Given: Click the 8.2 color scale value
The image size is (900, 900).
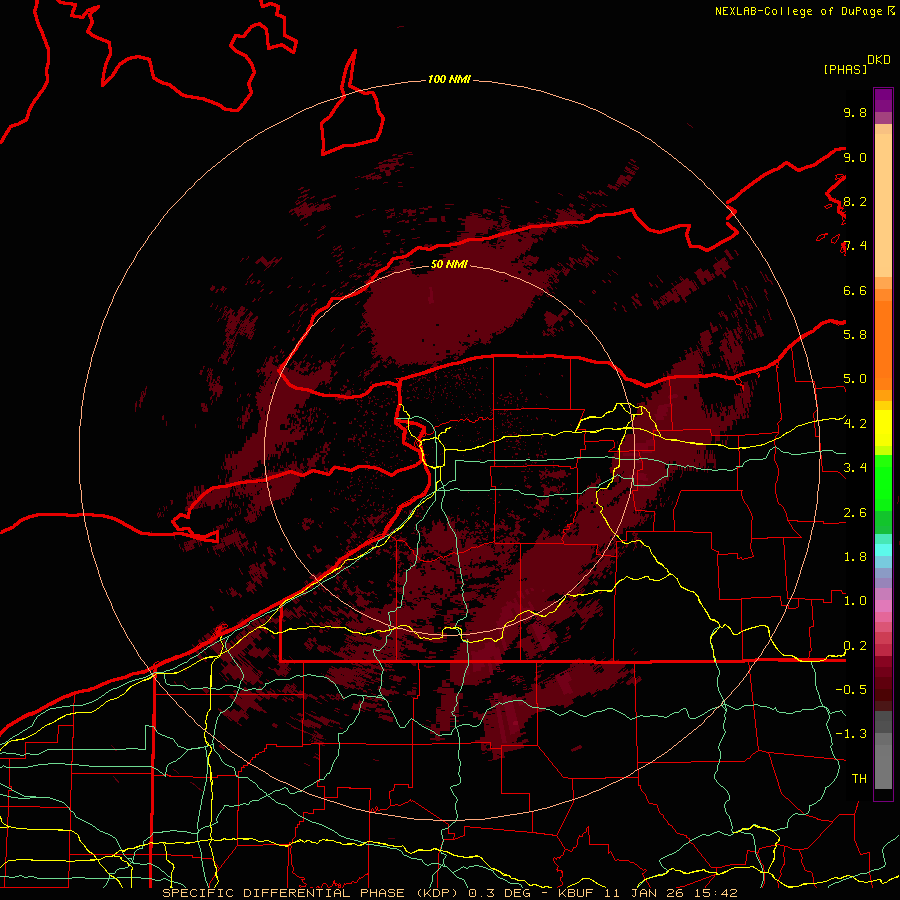Looking at the screenshot, I should tap(855, 201).
